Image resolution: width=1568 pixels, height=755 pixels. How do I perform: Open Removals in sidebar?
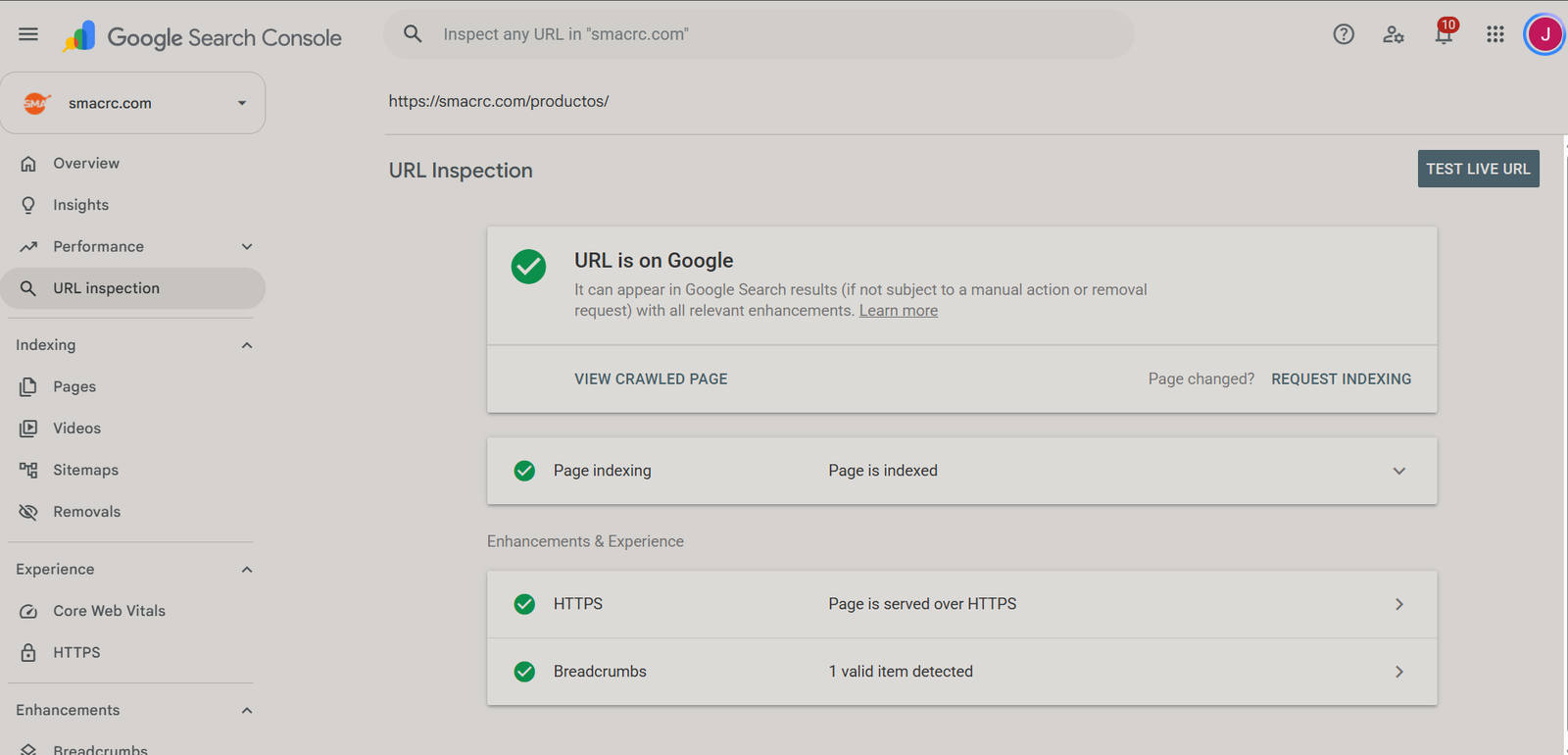(x=133, y=512)
